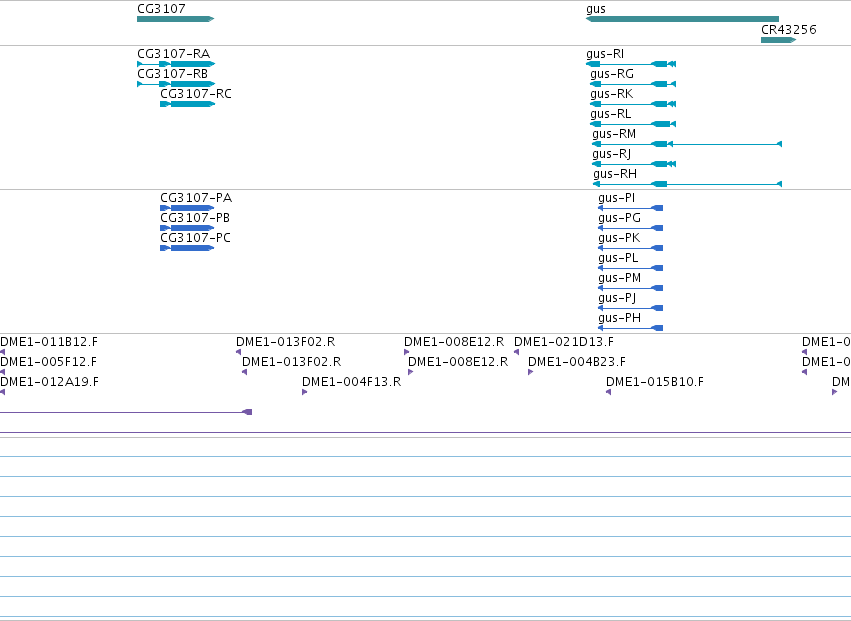The width and height of the screenshot is (851, 621).
Task: Click the gus-PL protein glyph
Action: click(x=630, y=268)
